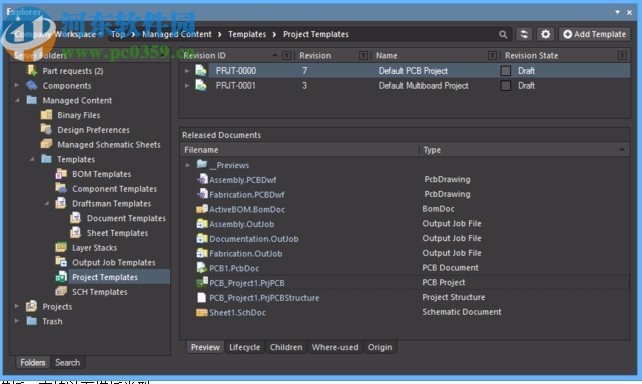Expand the Trash tree node
Viewport: 642px width, 384px height.
click(x=17, y=321)
